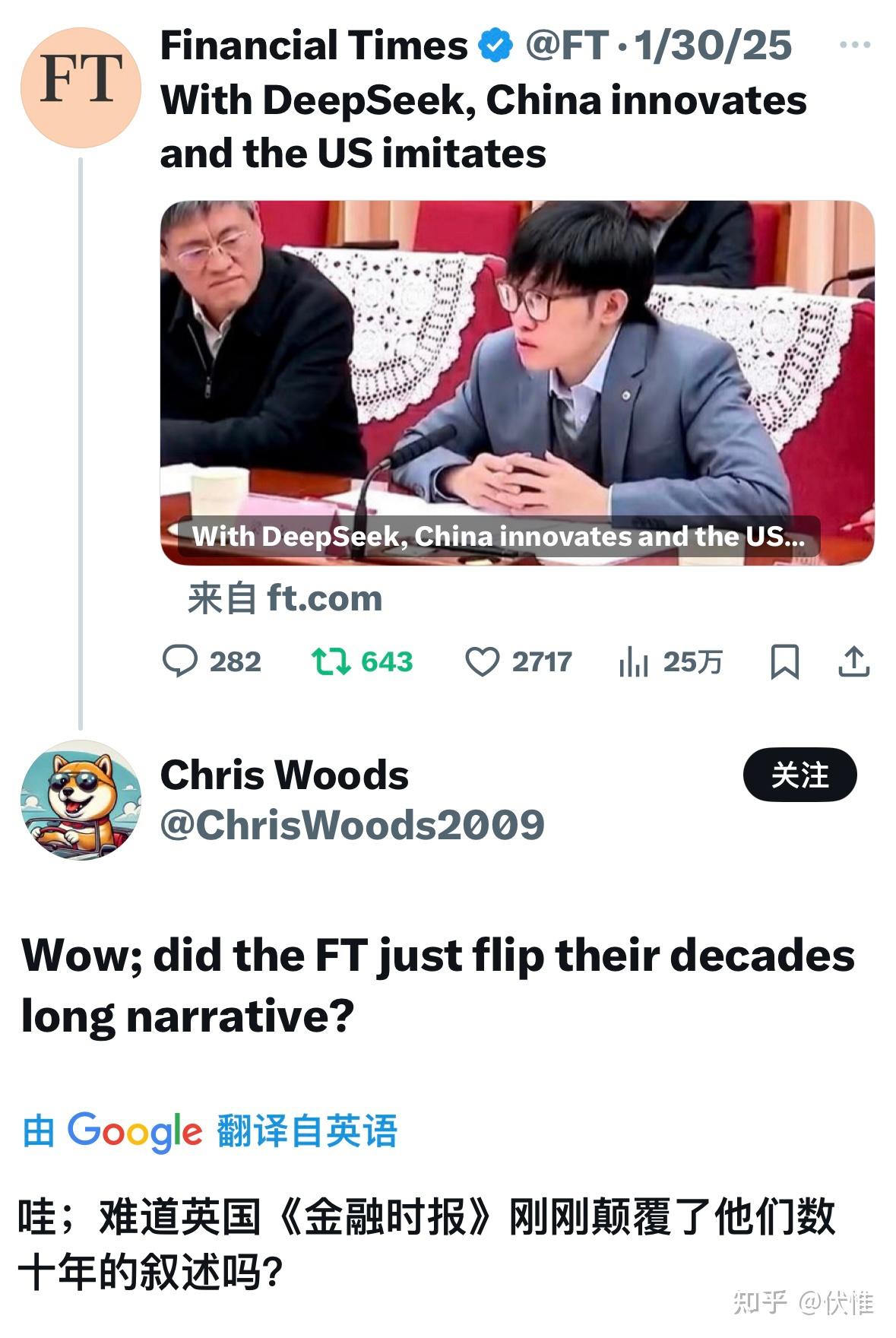The height and width of the screenshot is (1338, 896).
Task: Click the blue verified badge next to Financial Times
Action: (x=495, y=46)
